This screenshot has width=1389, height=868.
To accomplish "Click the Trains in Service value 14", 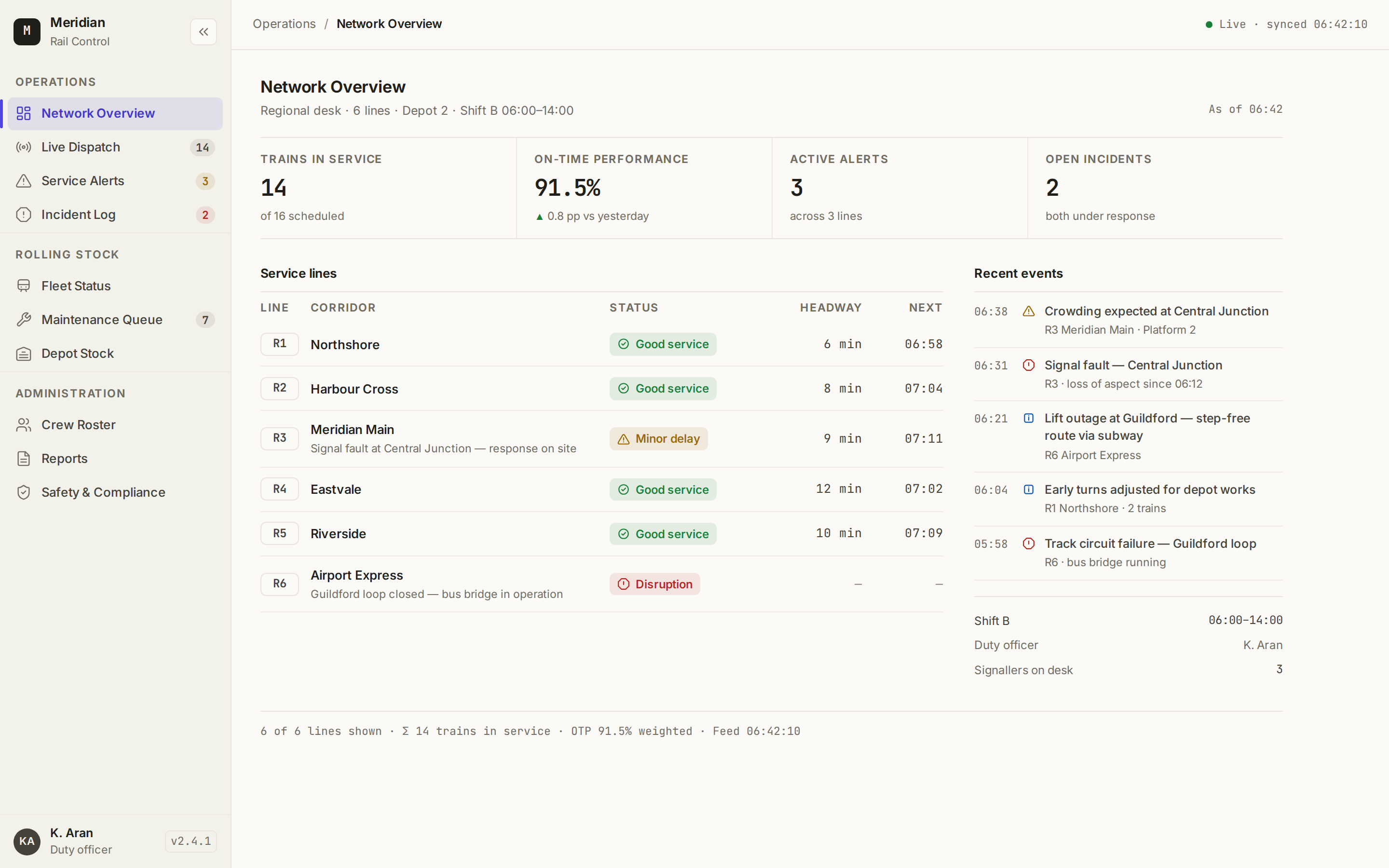I will click(x=273, y=188).
